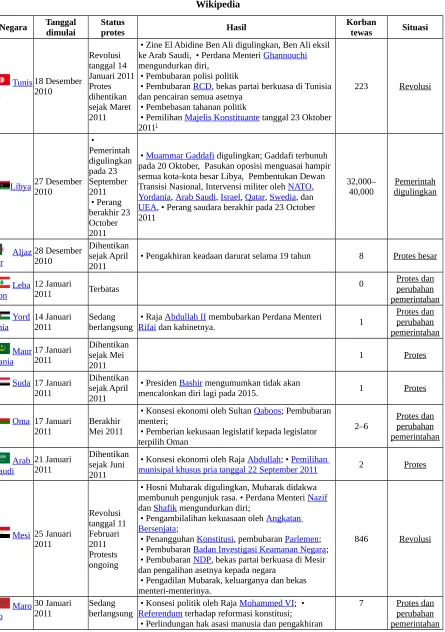This screenshot has height=632, width=445.
Task: Click the Libya flag icon
Action: tap(5, 185)
